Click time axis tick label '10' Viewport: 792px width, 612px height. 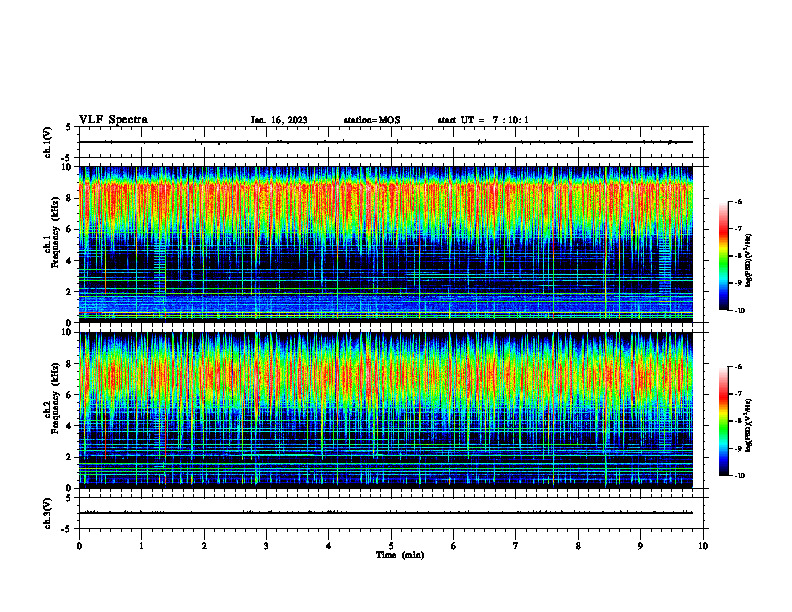[703, 546]
